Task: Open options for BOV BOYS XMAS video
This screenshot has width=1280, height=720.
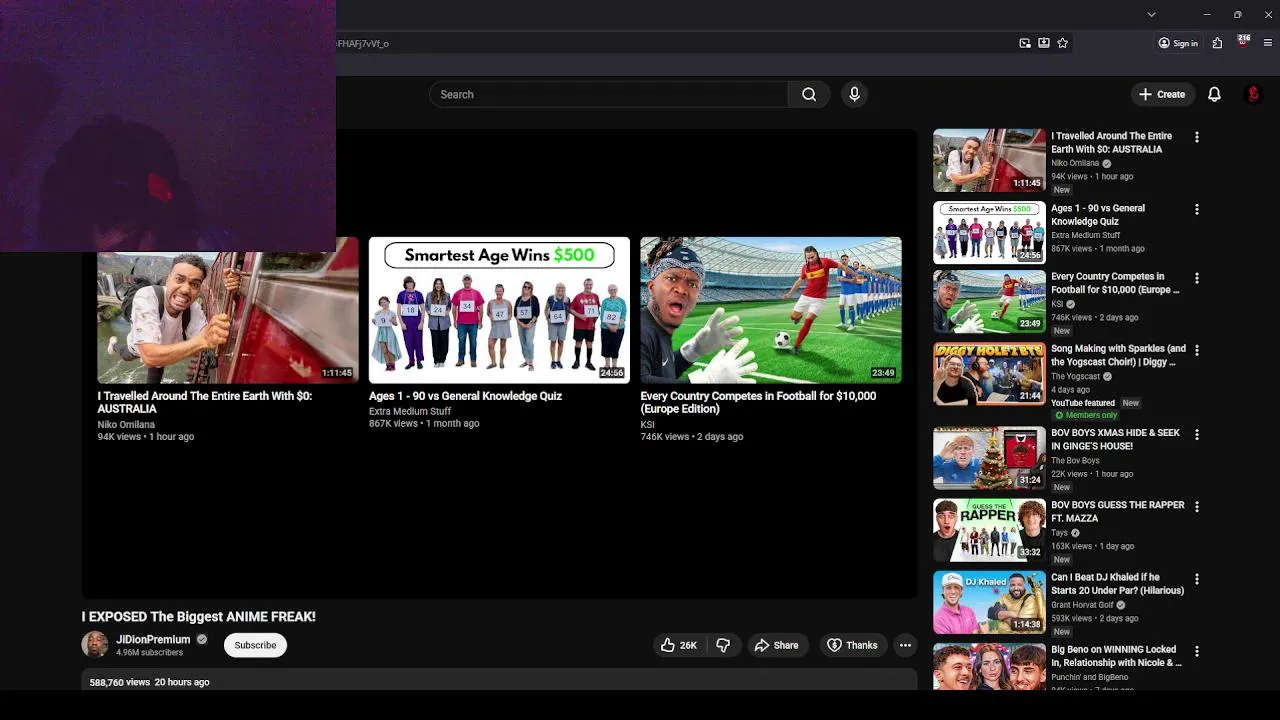Action: coord(1196,434)
